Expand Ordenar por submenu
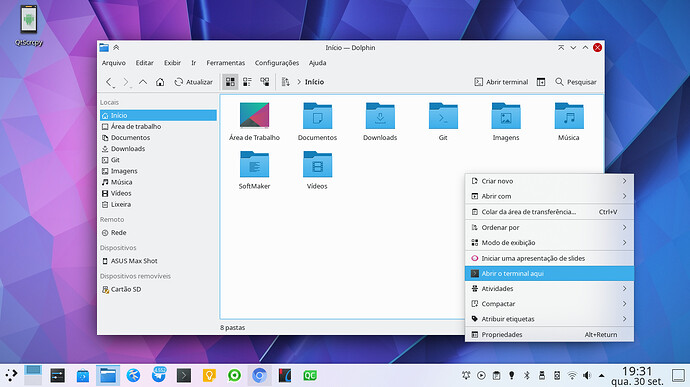The image size is (690, 387). click(x=549, y=227)
